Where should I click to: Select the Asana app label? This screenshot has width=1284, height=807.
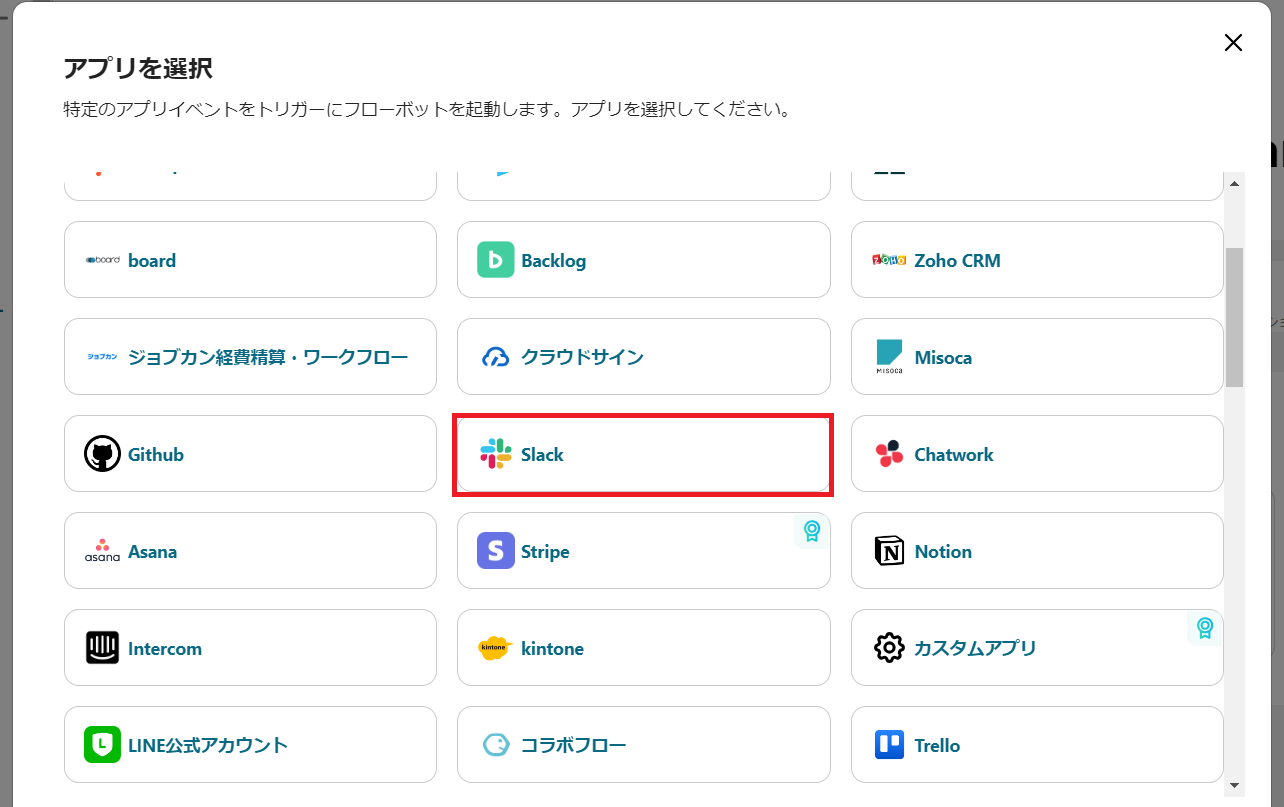[x=152, y=551]
